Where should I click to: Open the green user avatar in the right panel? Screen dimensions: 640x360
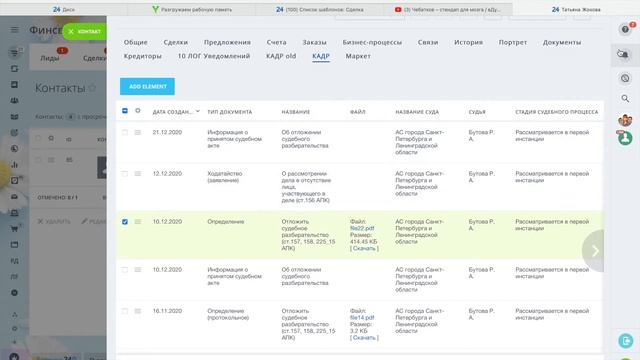625,138
